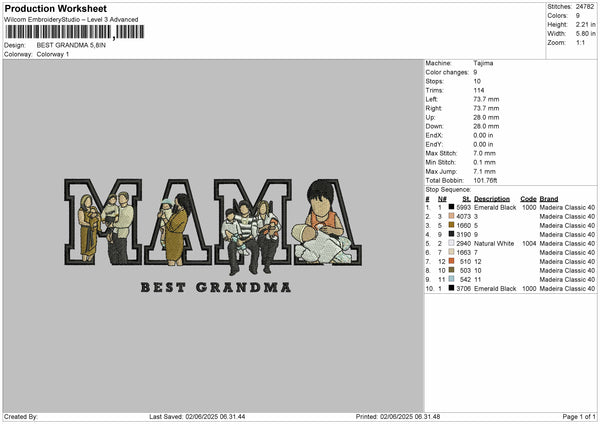
Task: Click the 'Code' column header
Action: tap(528, 199)
